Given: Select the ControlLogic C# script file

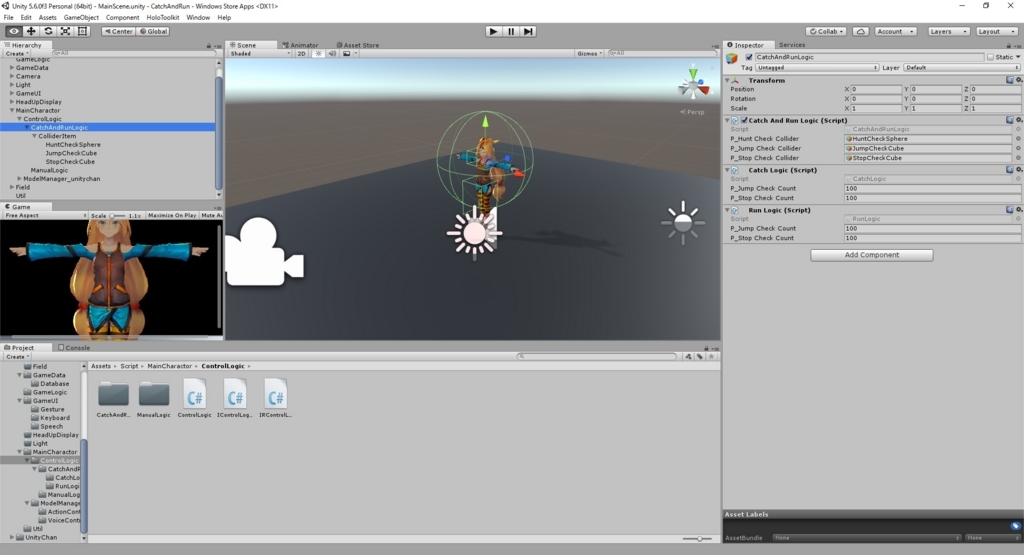Looking at the screenshot, I should pyautogui.click(x=195, y=398).
